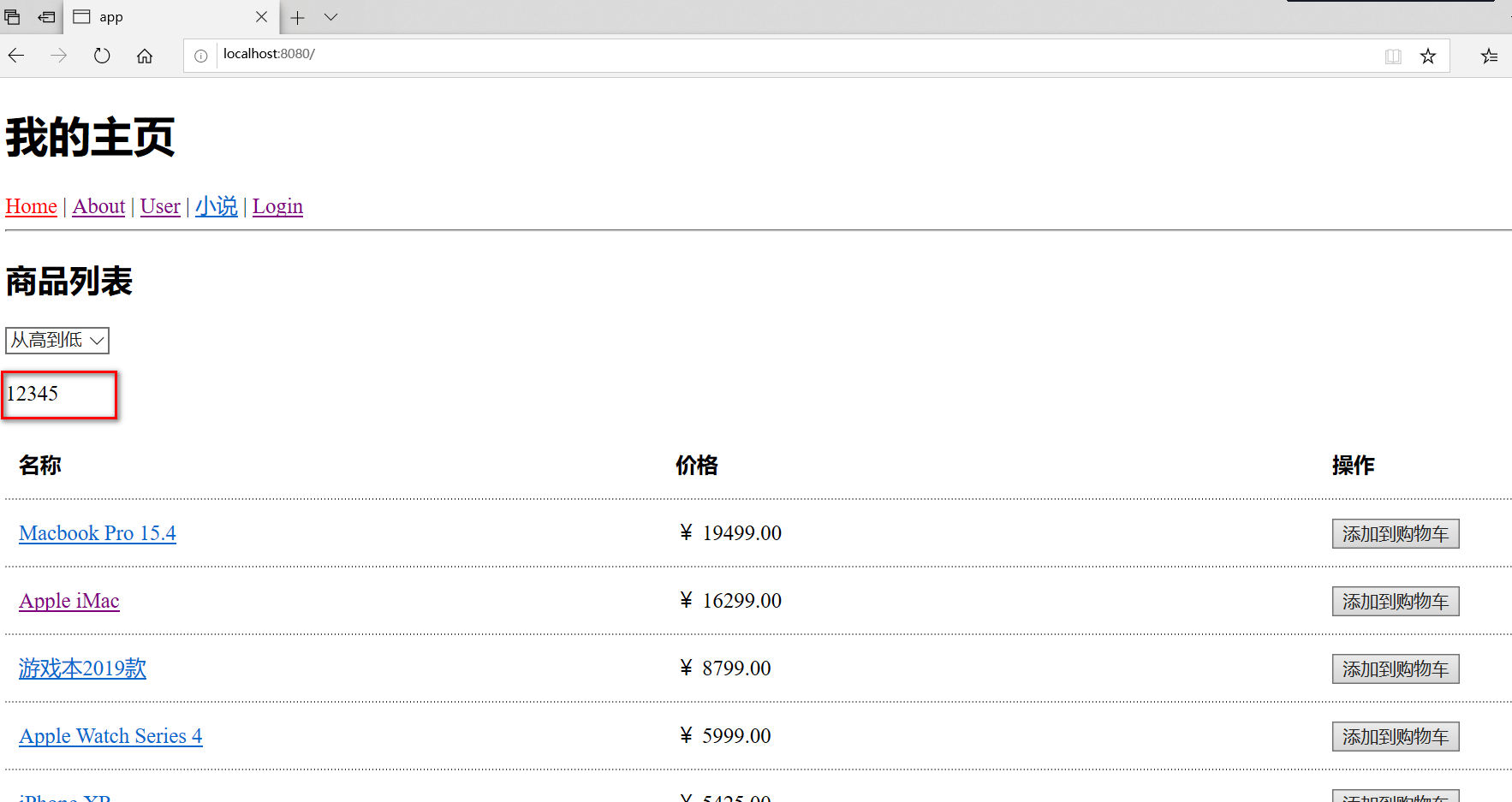The image size is (1512, 802).
Task: Click the 12345 text
Action: [x=33, y=394]
